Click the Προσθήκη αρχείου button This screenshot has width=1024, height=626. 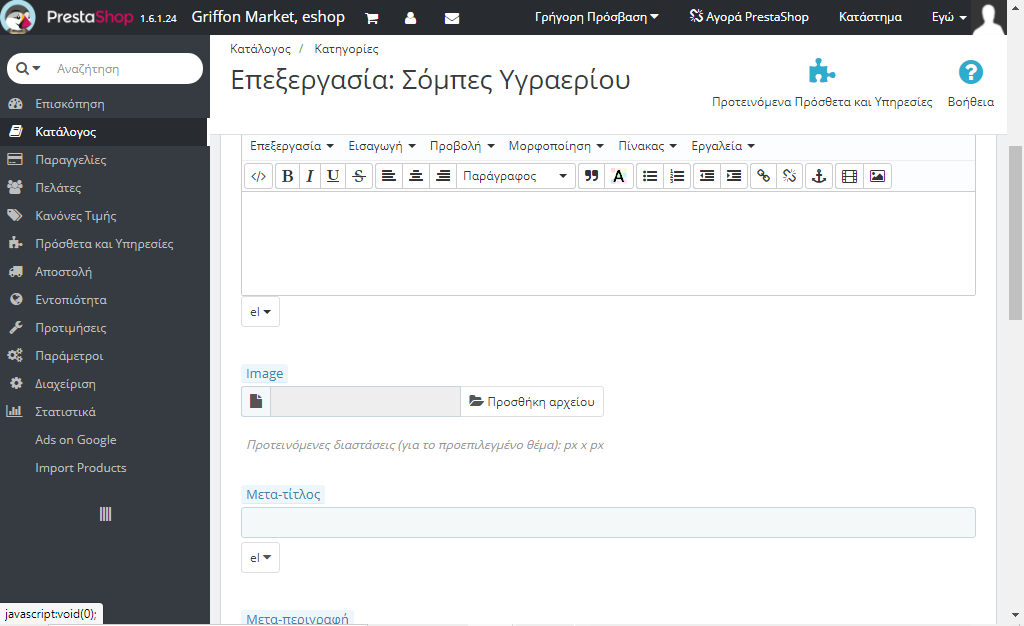(x=532, y=402)
